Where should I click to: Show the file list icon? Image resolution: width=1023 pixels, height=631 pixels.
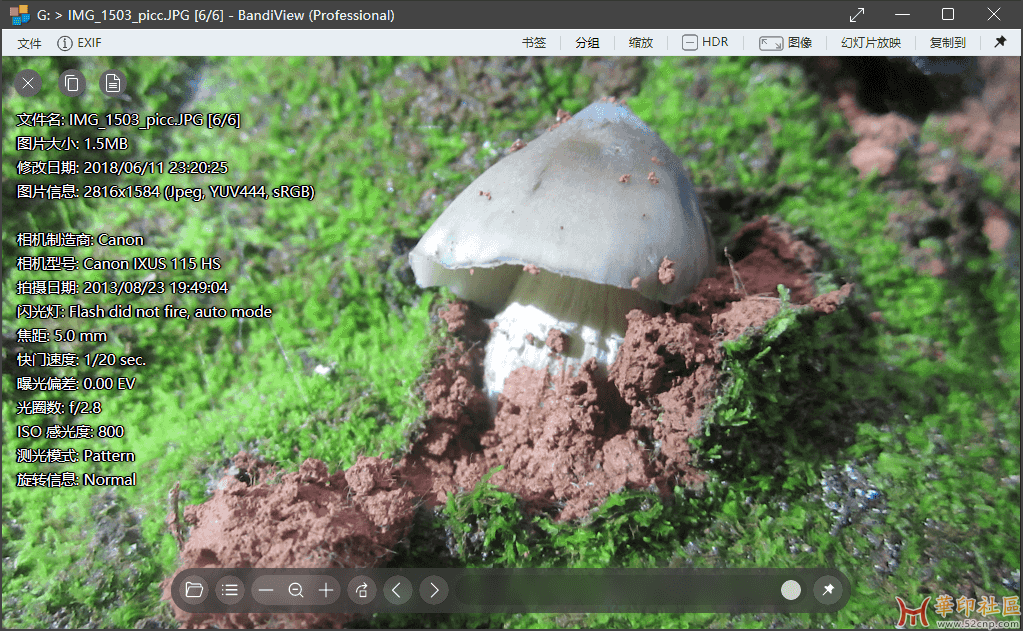tap(230, 590)
